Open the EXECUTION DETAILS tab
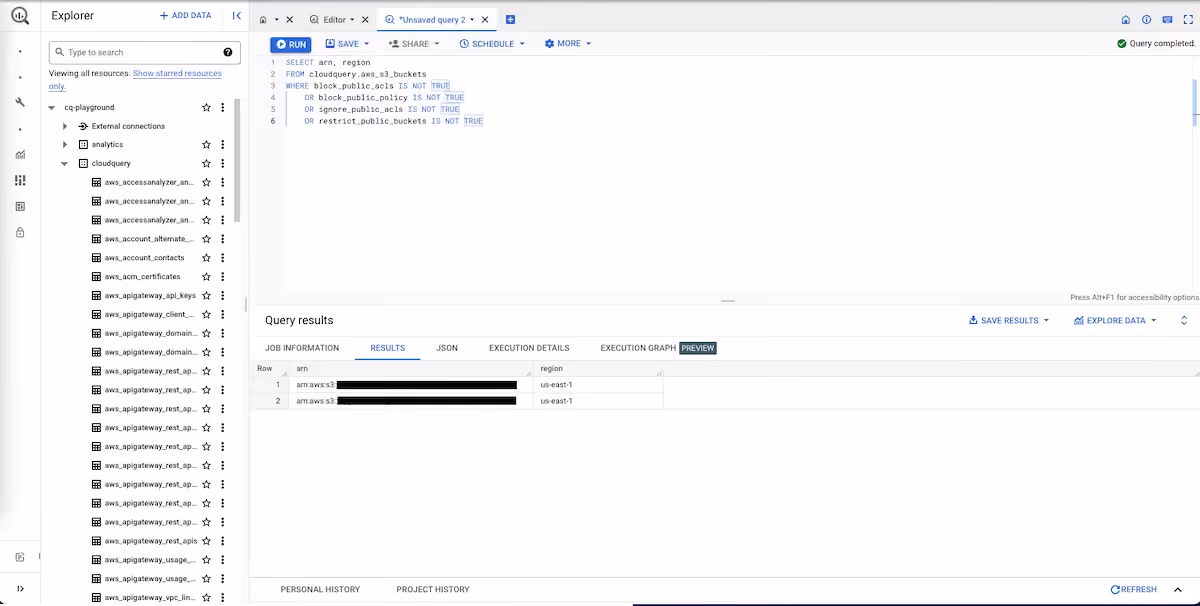This screenshot has width=1200, height=606. pyautogui.click(x=529, y=348)
